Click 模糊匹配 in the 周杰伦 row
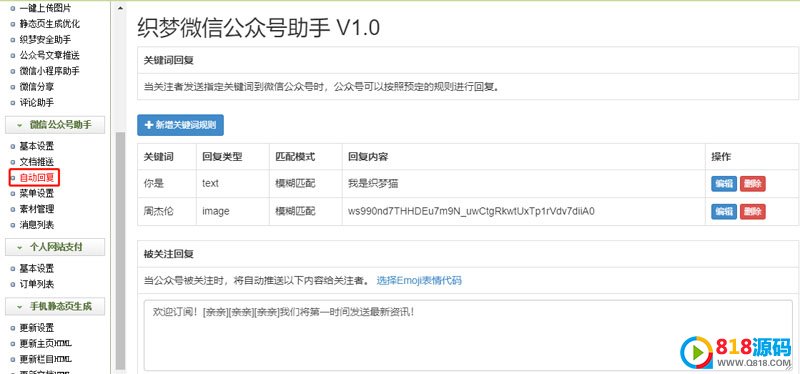Screen dimensions: 800x374 pos(295,211)
